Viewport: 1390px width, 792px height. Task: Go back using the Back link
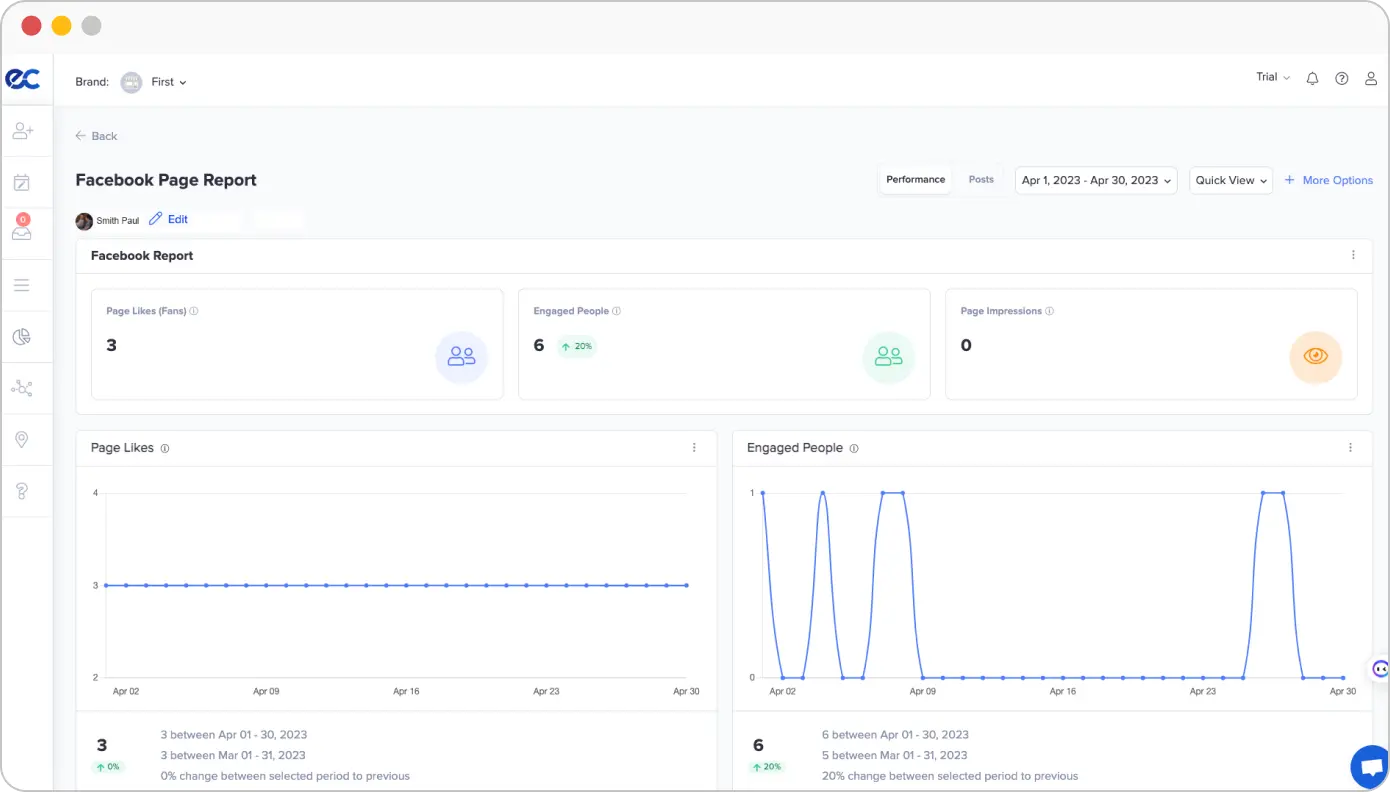(97, 136)
